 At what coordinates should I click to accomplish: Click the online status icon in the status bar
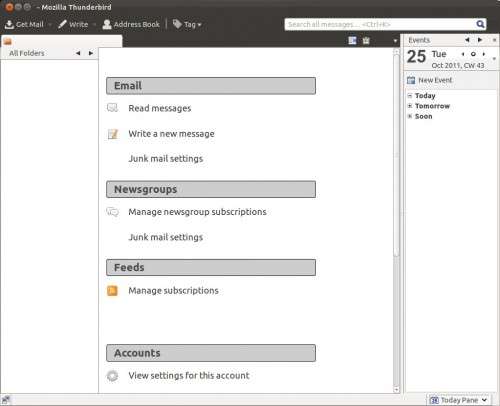6,399
